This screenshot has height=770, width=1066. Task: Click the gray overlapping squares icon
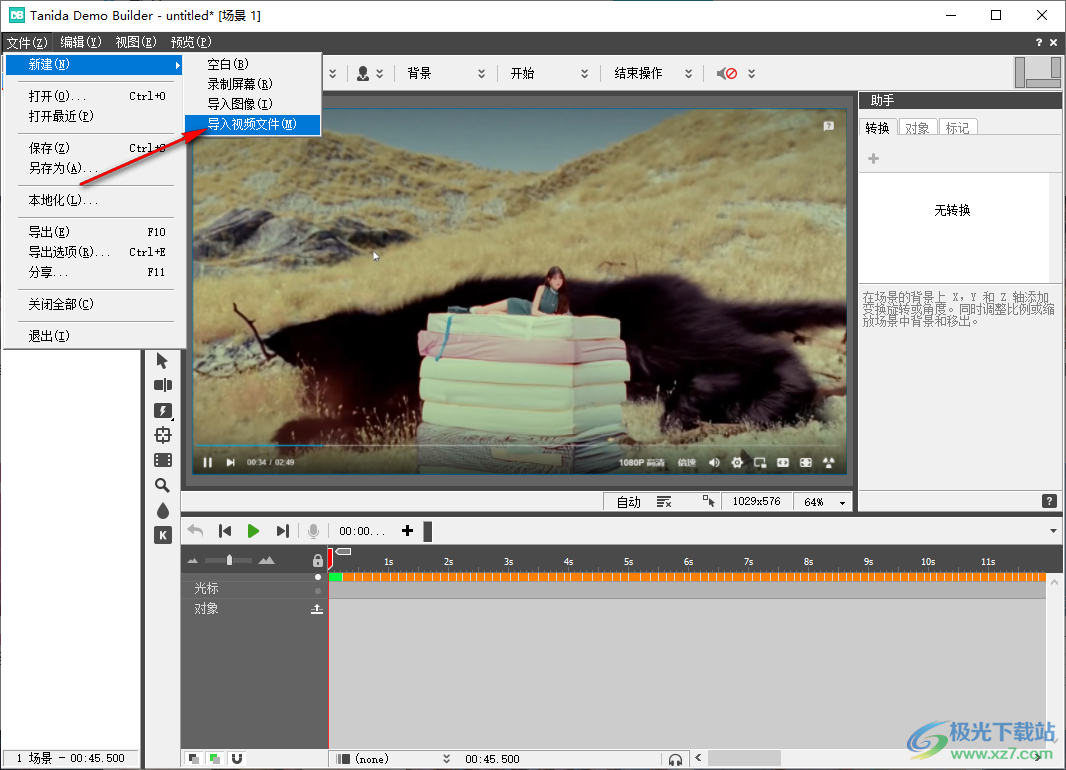click(194, 758)
